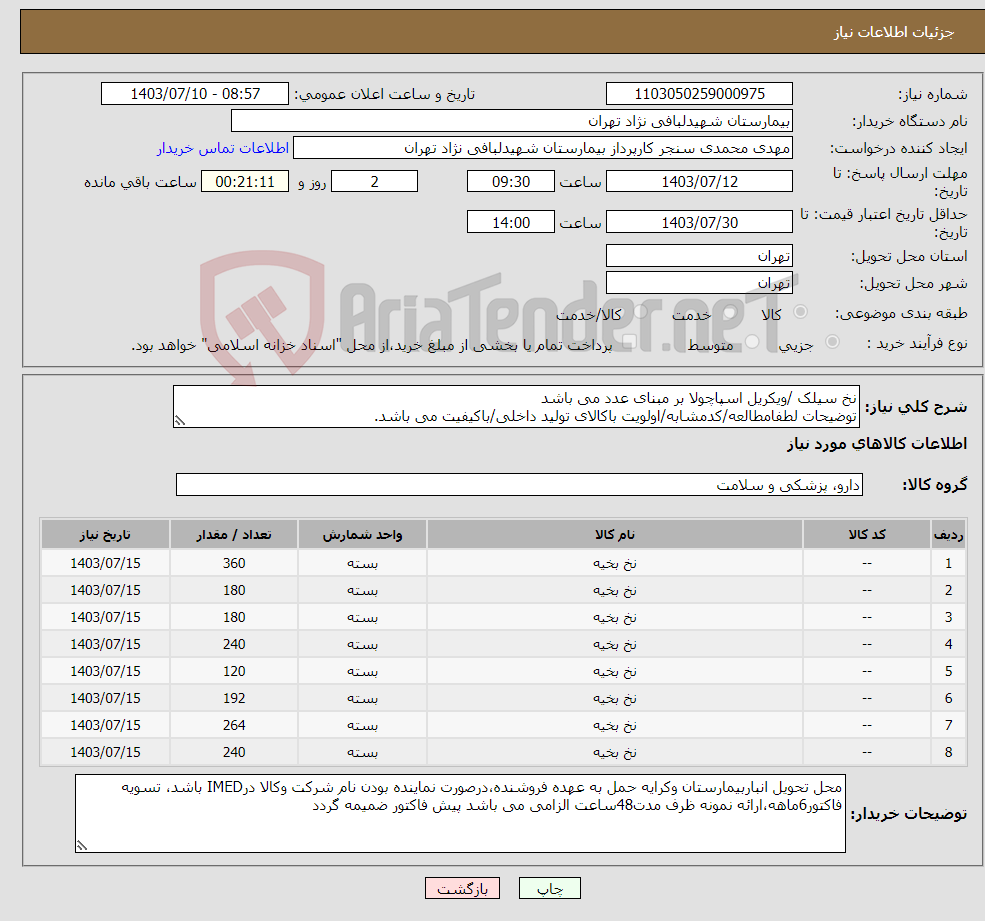The height and width of the screenshot is (921, 985).
Task: Click نخ بخیه name in row 2
Action: tap(615, 591)
